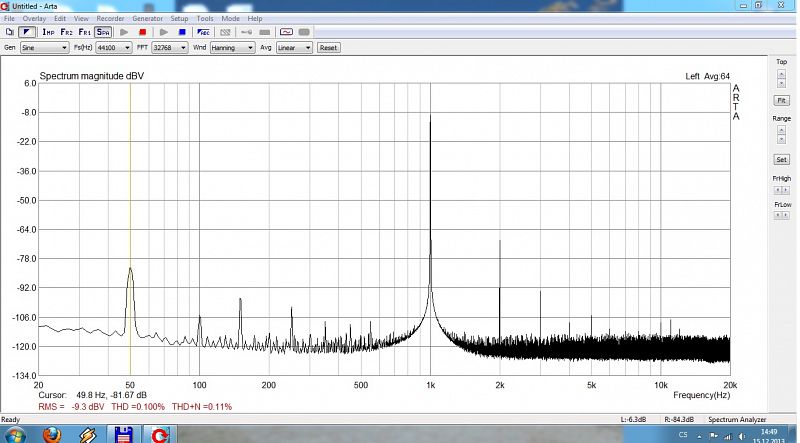Click FrHigh left arrow
Image resolution: width=800 pixels, height=443 pixels.
[778, 190]
